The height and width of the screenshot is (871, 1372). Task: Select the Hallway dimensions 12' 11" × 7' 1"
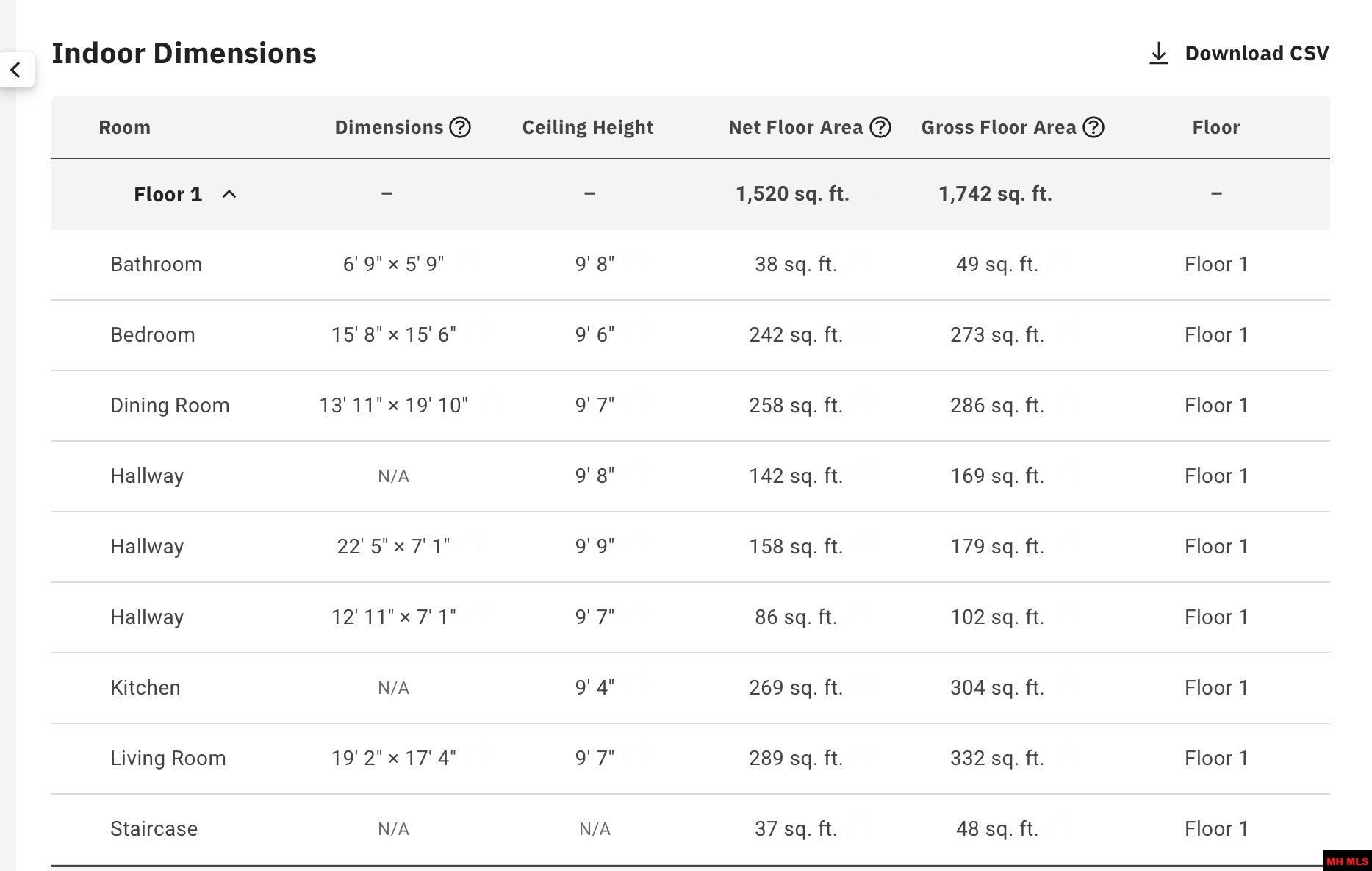point(393,617)
